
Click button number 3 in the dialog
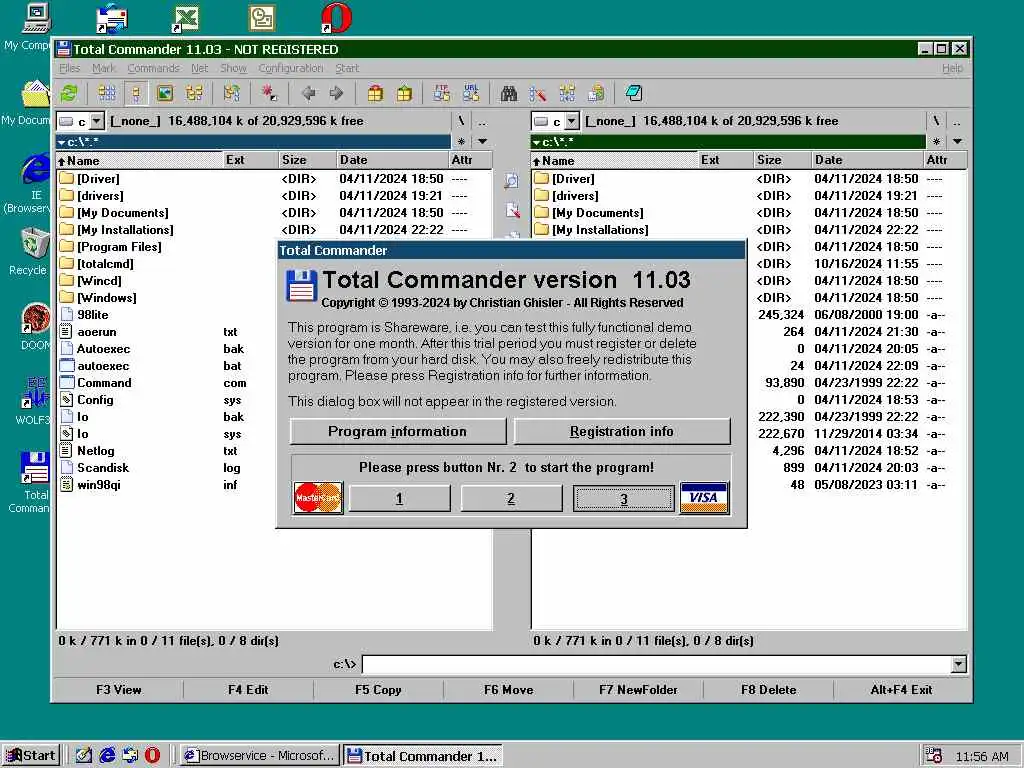624,499
